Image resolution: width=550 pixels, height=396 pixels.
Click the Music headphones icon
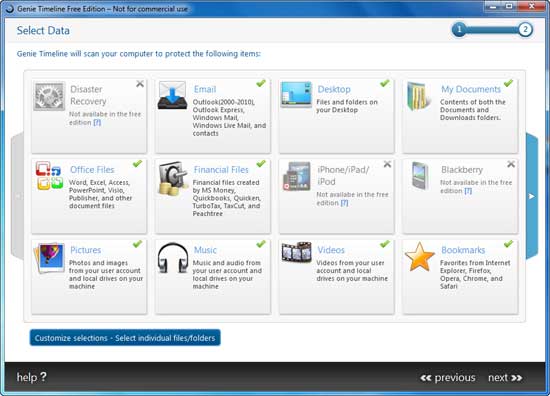pyautogui.click(x=173, y=258)
